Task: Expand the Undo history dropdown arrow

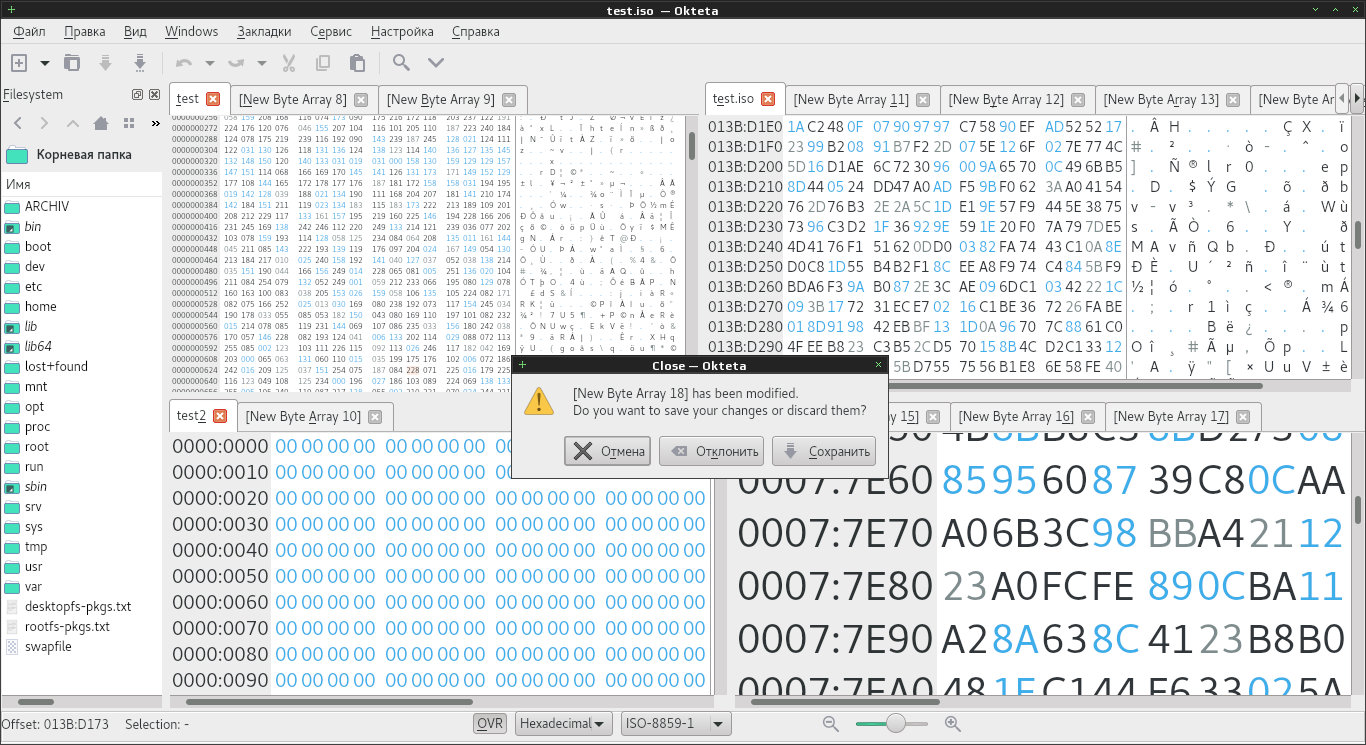Action: pyautogui.click(x=209, y=63)
